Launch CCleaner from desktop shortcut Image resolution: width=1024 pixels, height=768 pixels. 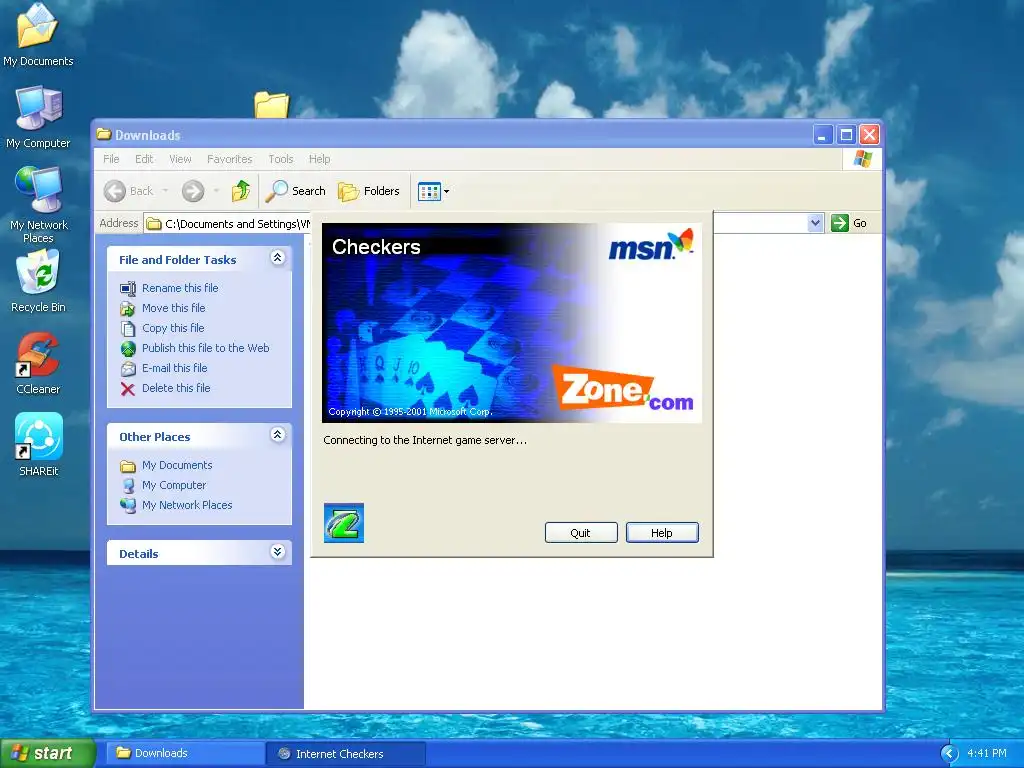(38, 364)
